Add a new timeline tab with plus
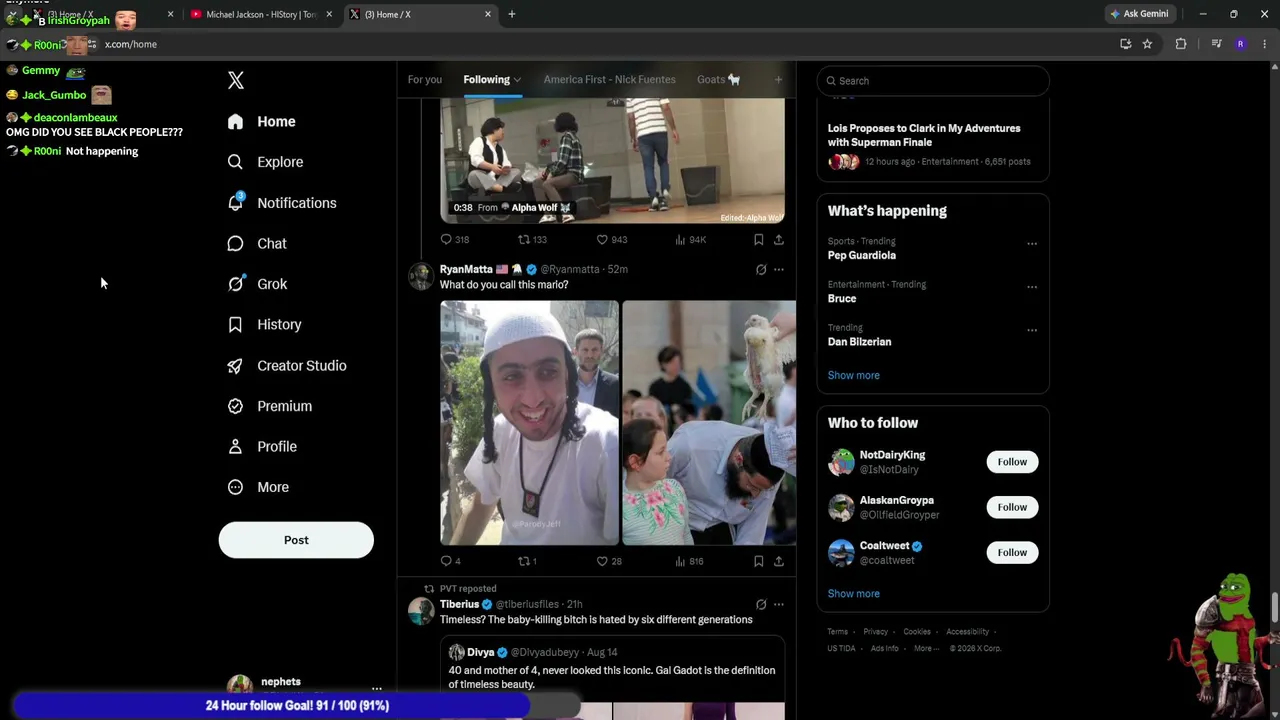 778,80
